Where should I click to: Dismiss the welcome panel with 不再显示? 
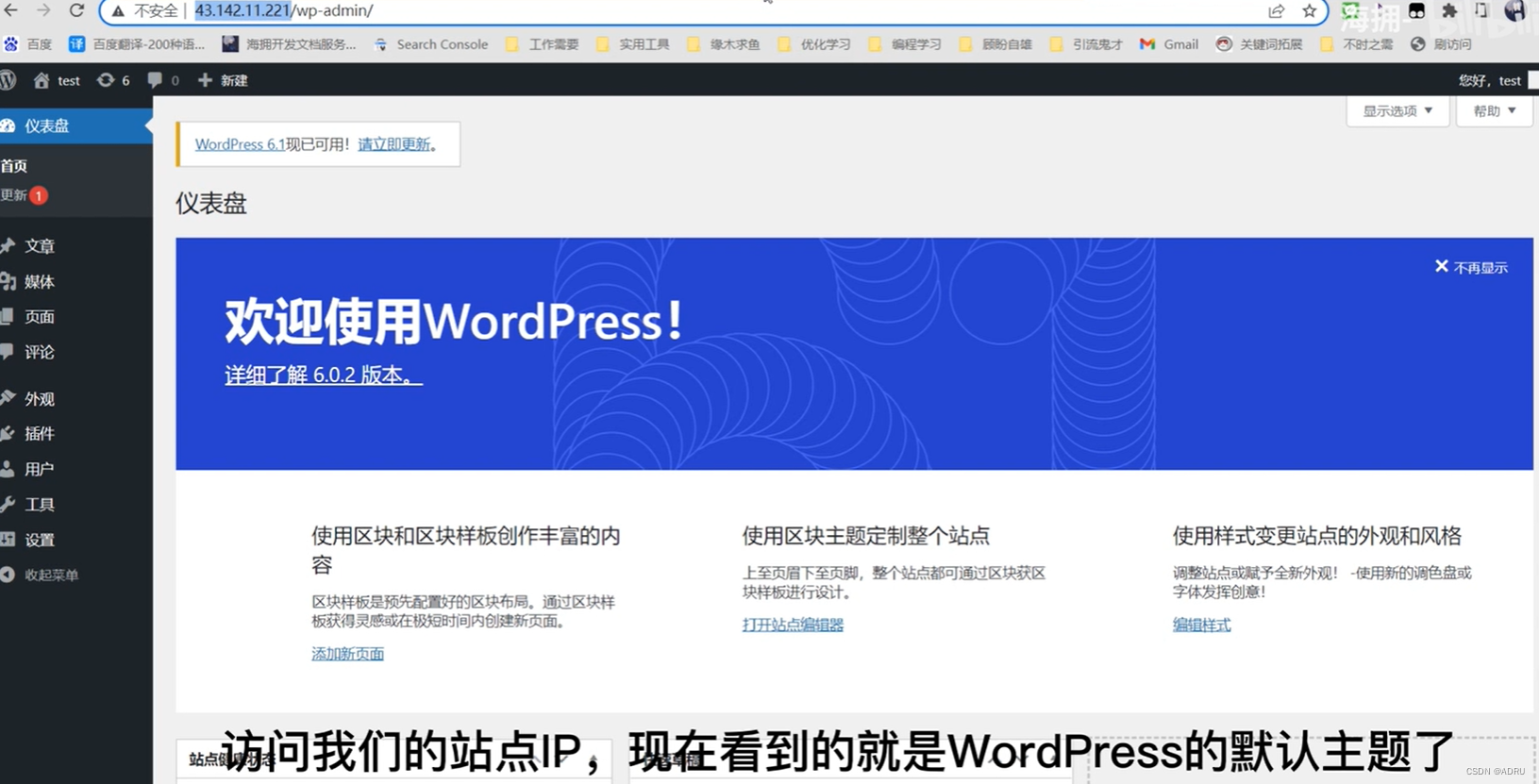(1471, 268)
